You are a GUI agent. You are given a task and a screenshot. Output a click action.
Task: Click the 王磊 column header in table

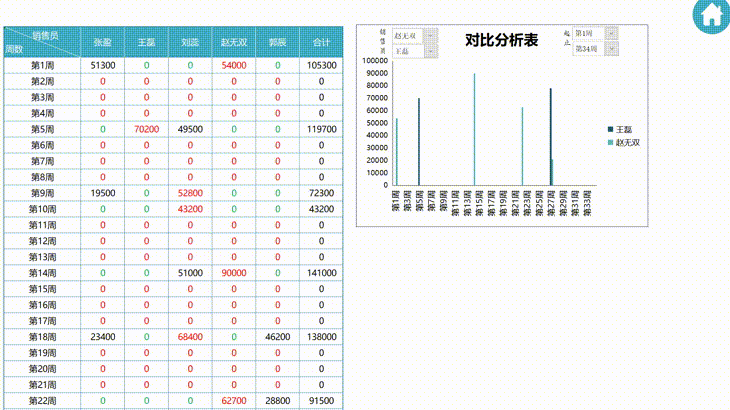click(146, 42)
